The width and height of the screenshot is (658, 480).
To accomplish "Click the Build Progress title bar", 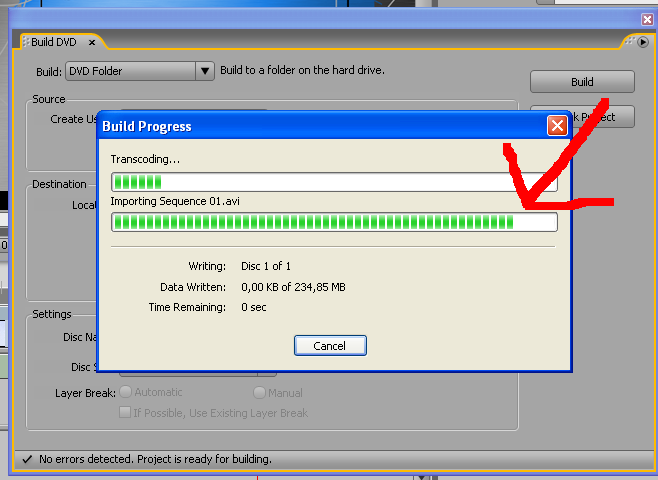I will [x=322, y=126].
